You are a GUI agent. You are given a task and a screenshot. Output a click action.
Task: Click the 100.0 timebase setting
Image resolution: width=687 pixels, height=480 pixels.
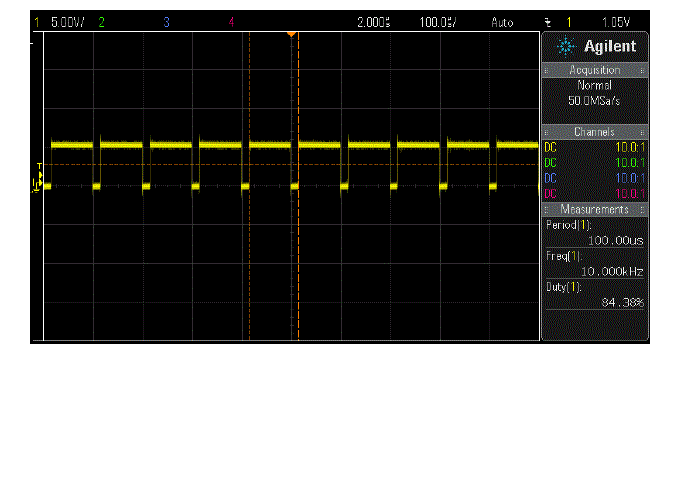click(433, 21)
